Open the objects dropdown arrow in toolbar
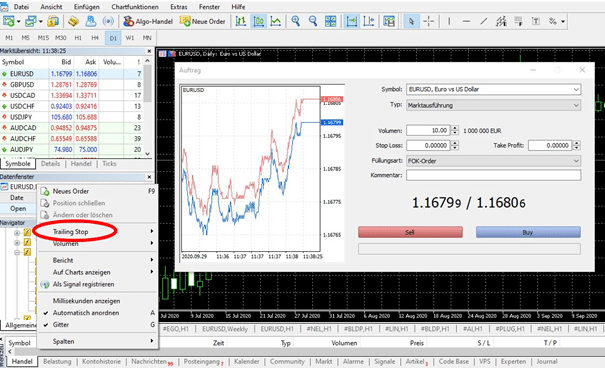Viewport: 605px width, 368px height. pyautogui.click(x=563, y=21)
